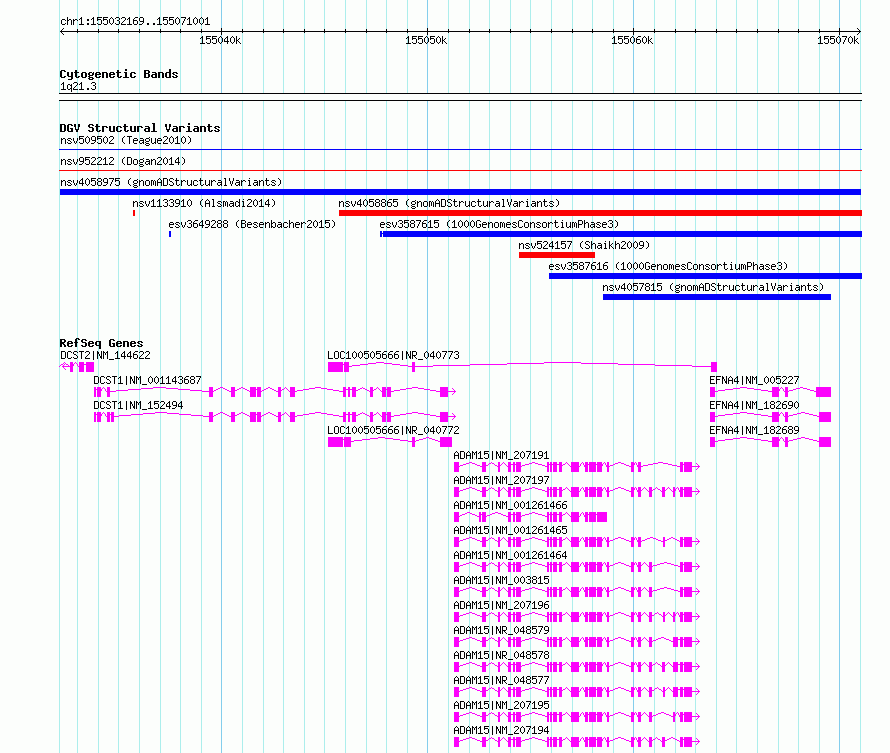890x753 pixels.
Task: Click the ADAM15|NM_207196 transcript label
Action: (x=501, y=605)
